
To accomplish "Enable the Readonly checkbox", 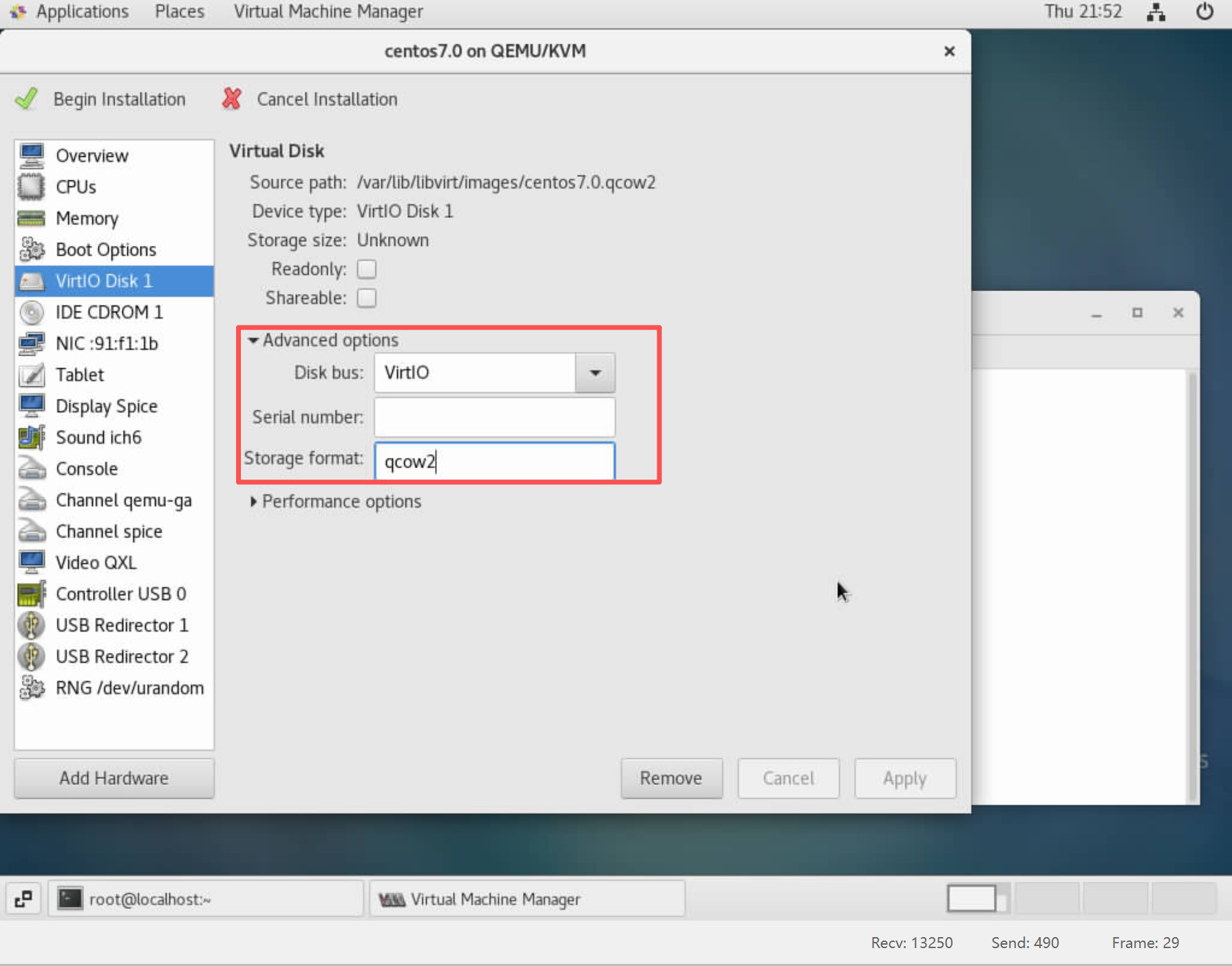I will pos(367,269).
